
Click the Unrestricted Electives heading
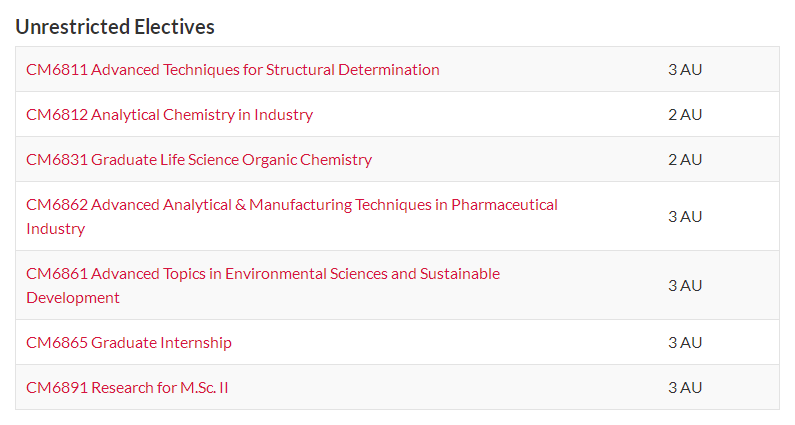point(115,27)
